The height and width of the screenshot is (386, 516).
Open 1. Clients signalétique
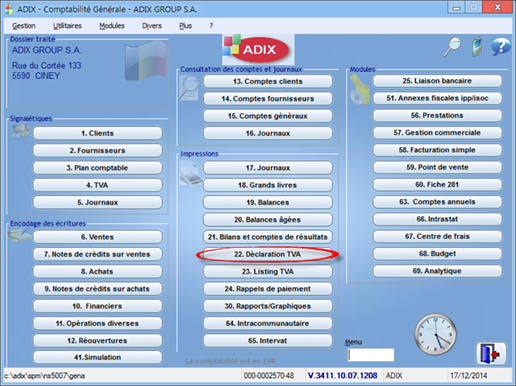coord(97,133)
